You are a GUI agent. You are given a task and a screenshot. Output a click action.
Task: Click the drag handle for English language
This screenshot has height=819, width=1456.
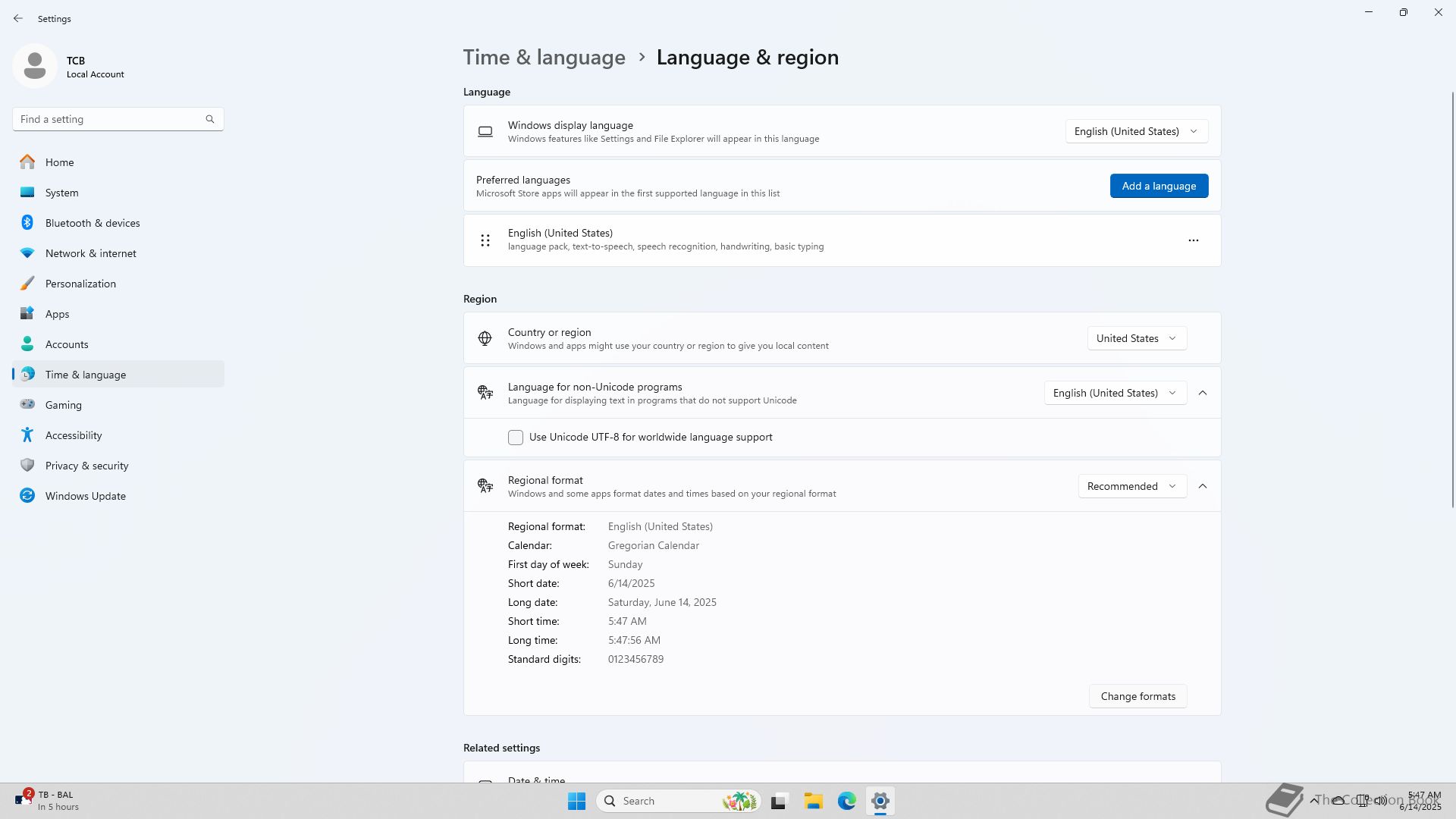click(485, 240)
